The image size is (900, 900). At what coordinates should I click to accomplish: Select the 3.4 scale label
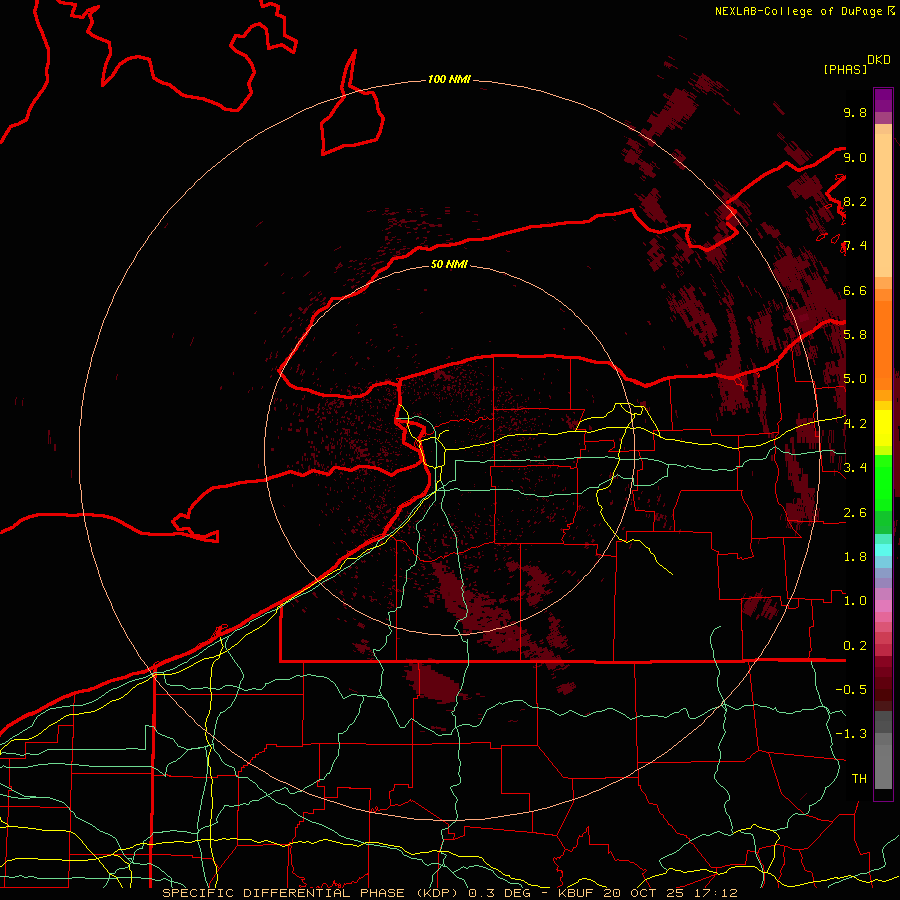(x=855, y=468)
